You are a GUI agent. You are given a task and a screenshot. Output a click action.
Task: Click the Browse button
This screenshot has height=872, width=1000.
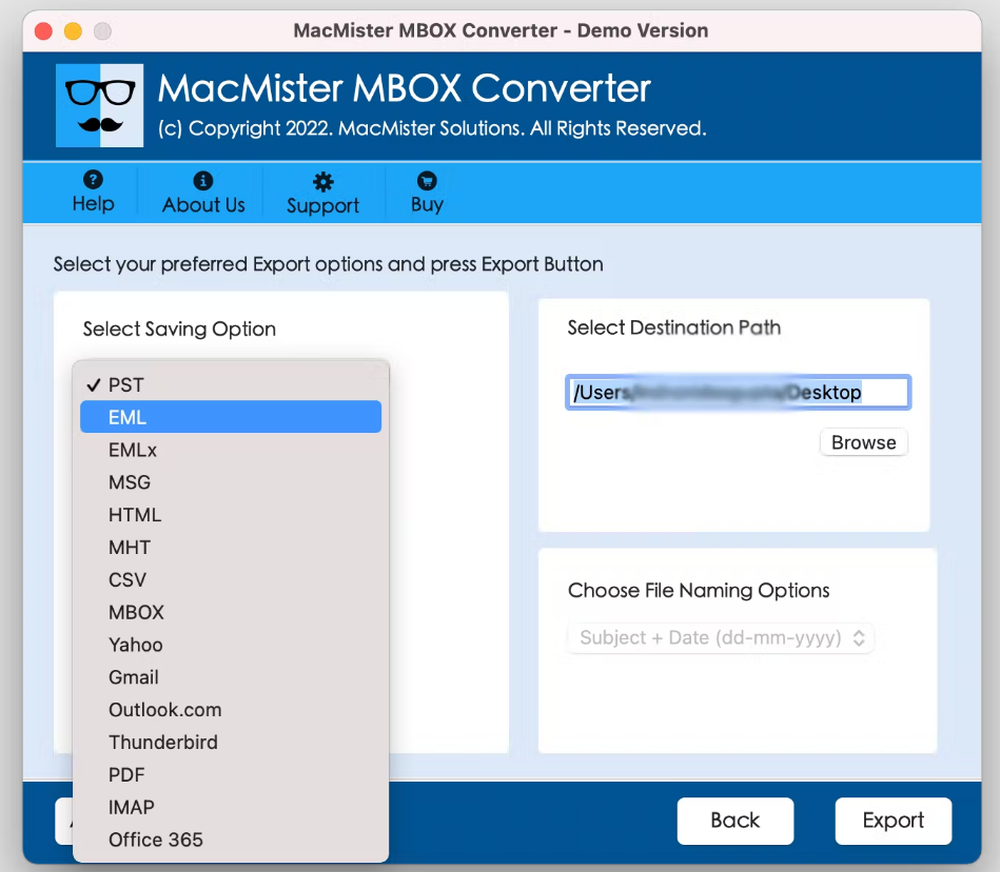coord(864,442)
